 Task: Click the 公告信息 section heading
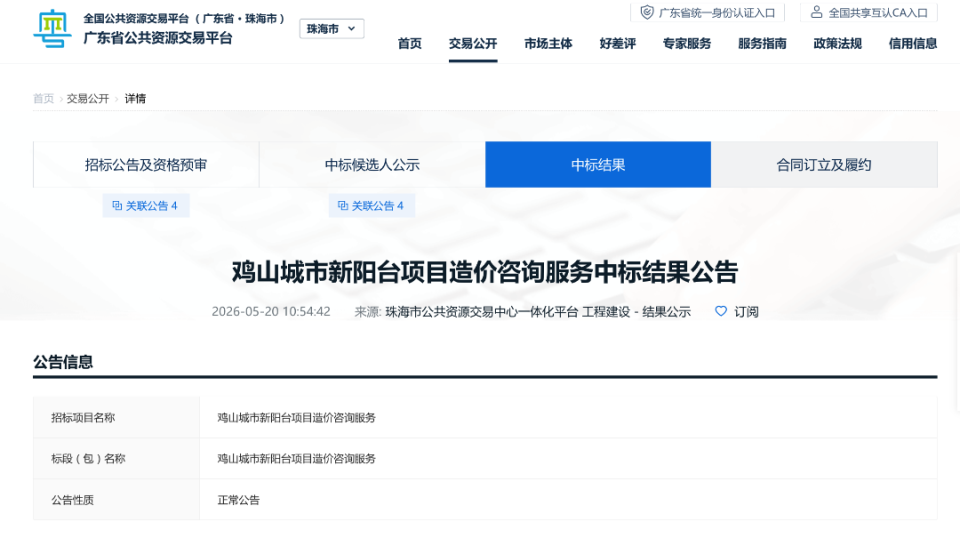pyautogui.click(x=63, y=362)
